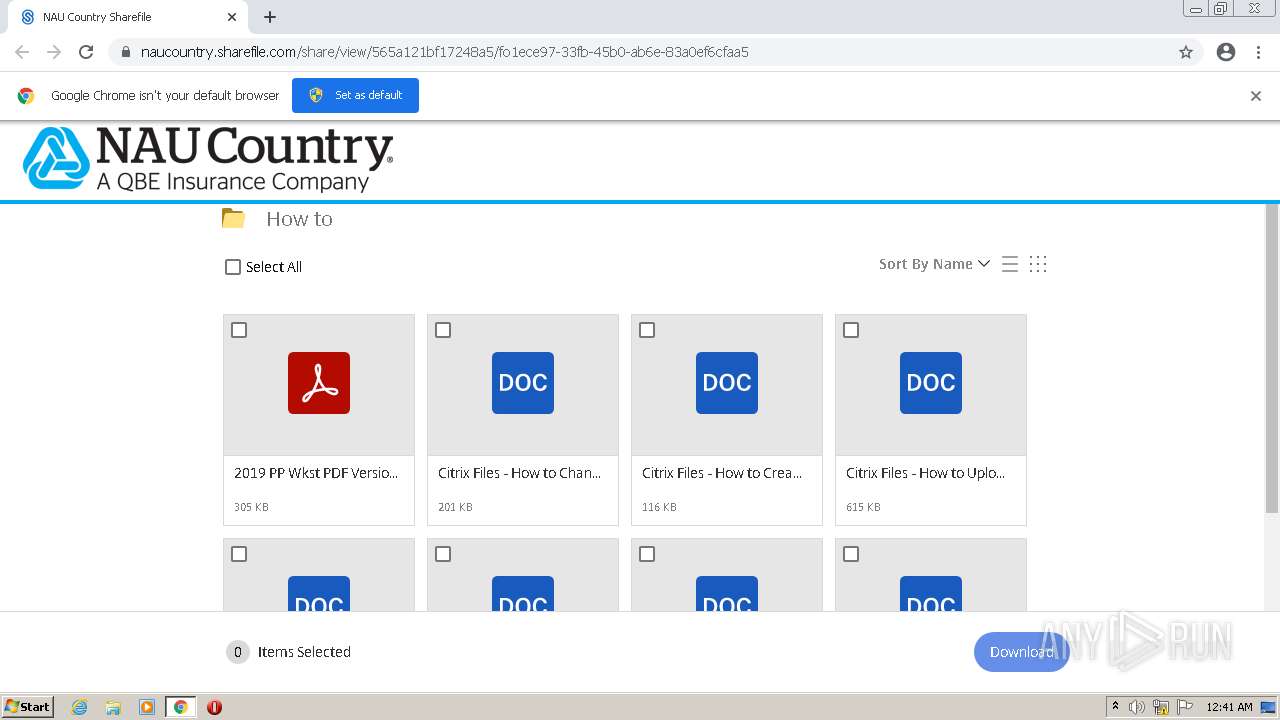1280x720 pixels.
Task: Click Citrix Files - How to Crea... filename
Action: 722,473
